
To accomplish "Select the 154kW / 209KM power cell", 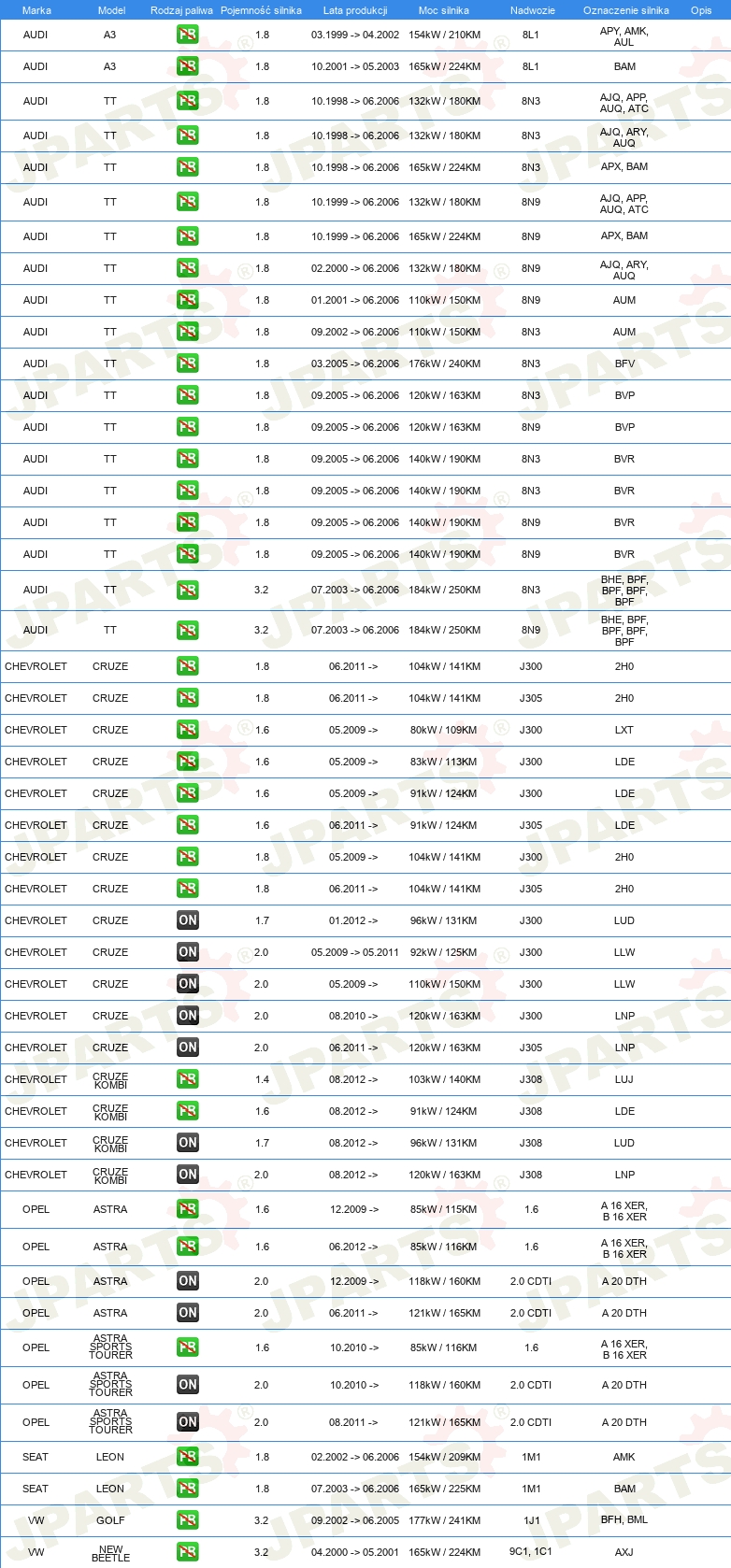I will pyautogui.click(x=445, y=1457).
